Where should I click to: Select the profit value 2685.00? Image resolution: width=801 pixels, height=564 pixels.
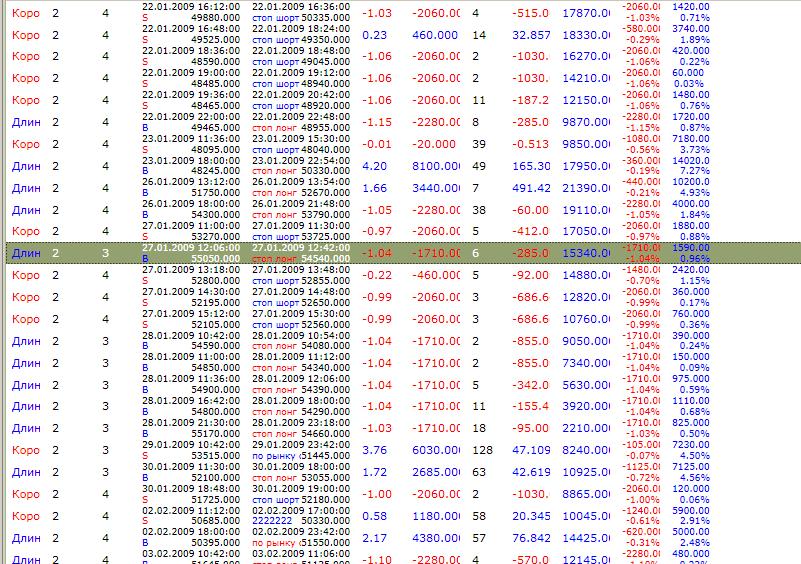[436, 473]
